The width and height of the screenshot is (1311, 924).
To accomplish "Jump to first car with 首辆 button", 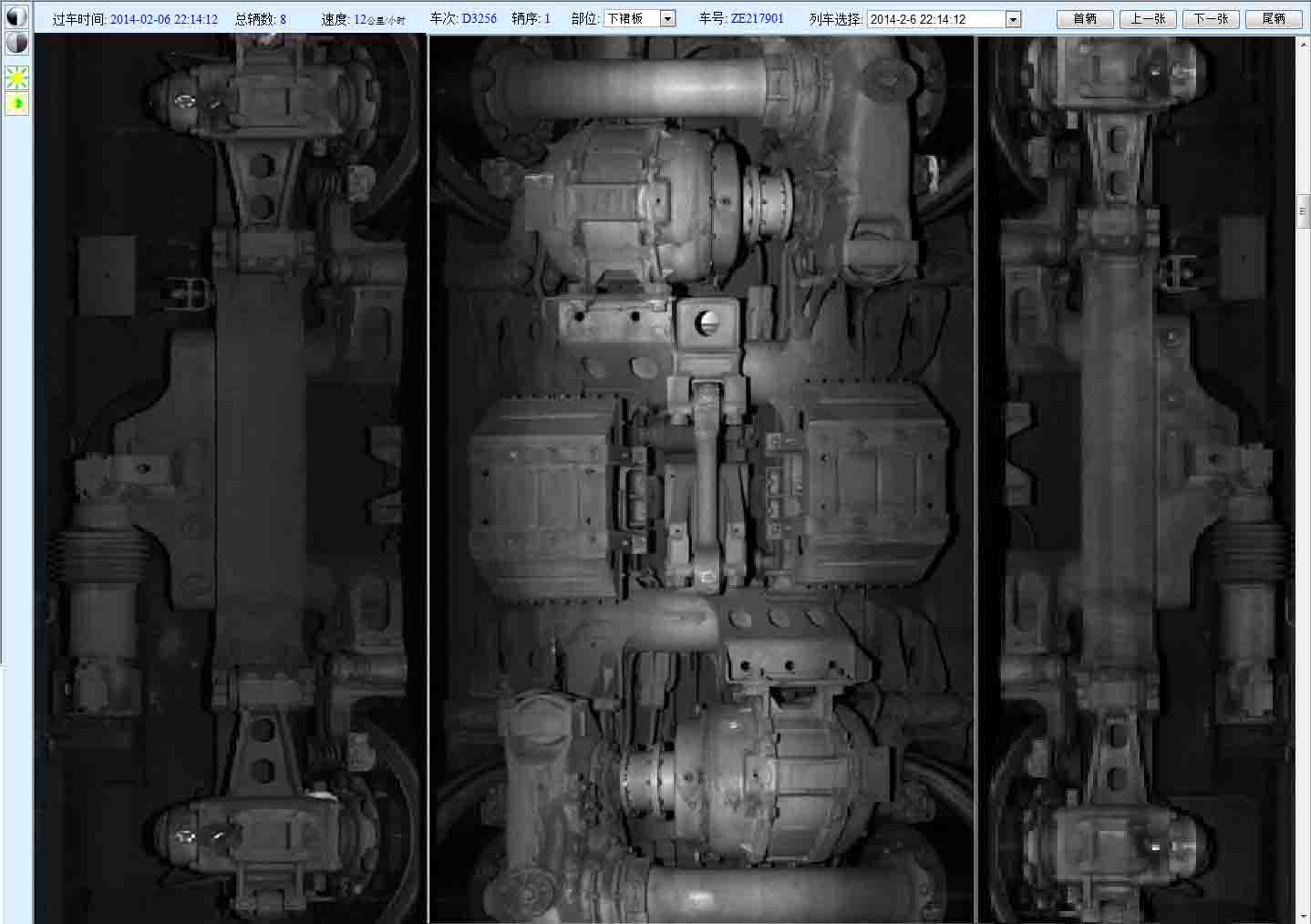I will [x=1085, y=19].
